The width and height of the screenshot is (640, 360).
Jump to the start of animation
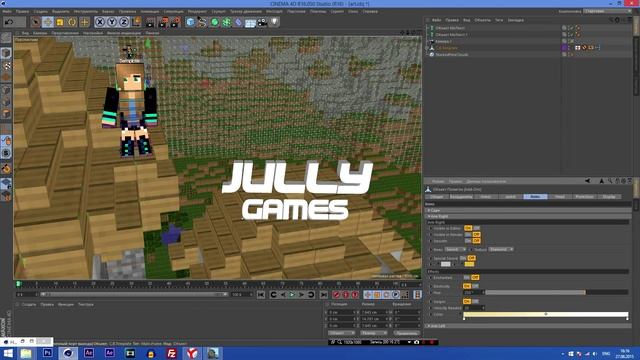(x=261, y=295)
